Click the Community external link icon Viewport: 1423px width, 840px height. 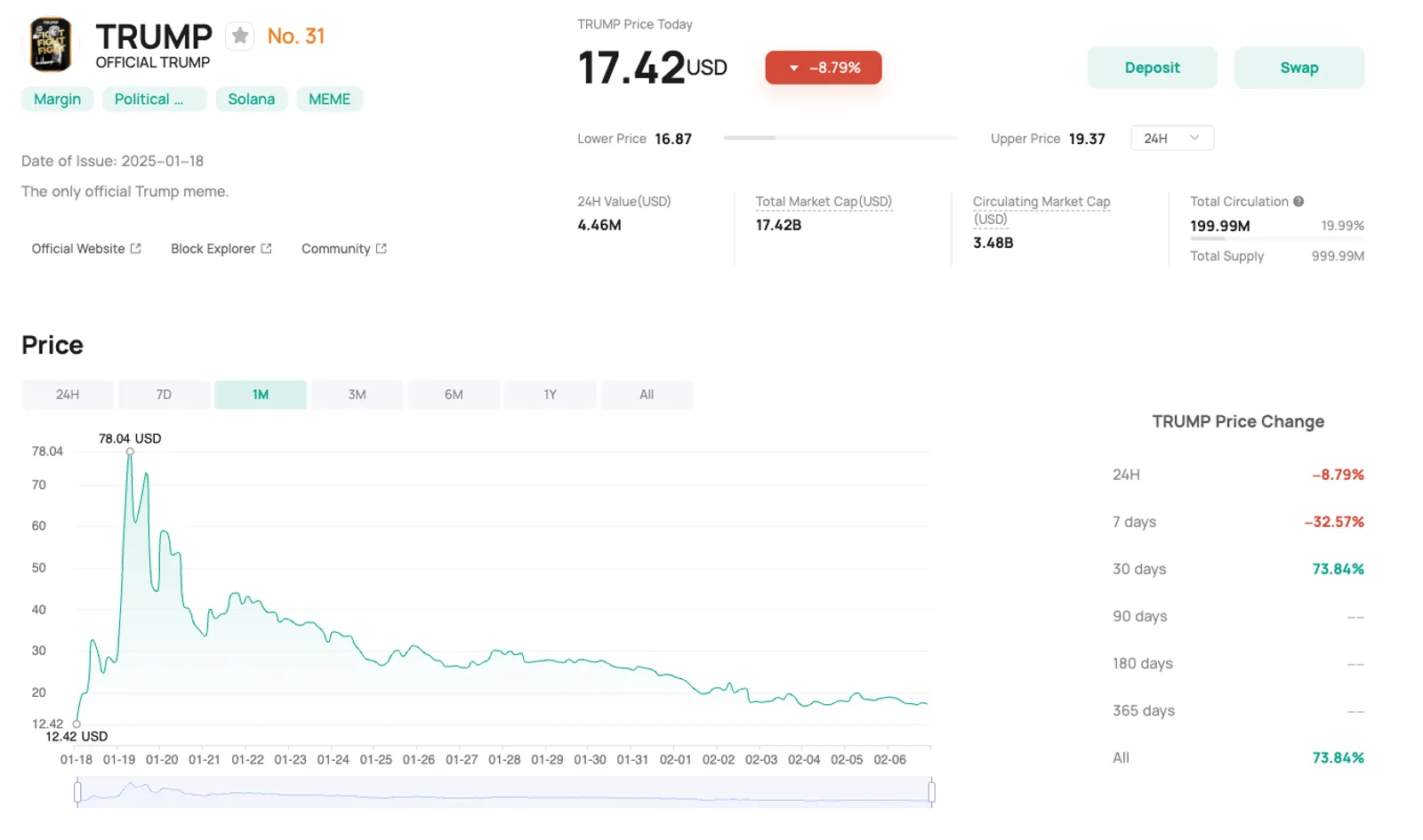(x=382, y=249)
